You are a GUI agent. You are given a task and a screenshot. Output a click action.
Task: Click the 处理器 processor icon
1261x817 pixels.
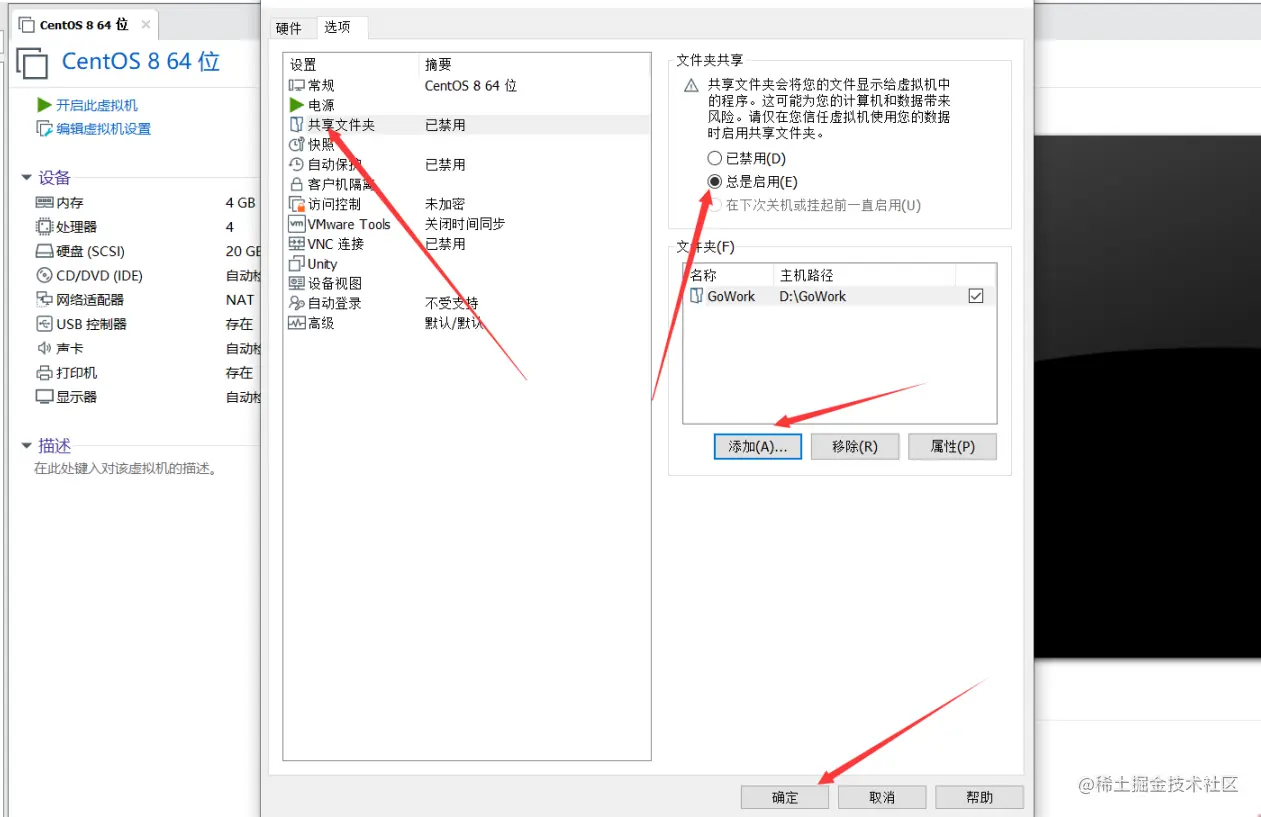click(x=44, y=227)
